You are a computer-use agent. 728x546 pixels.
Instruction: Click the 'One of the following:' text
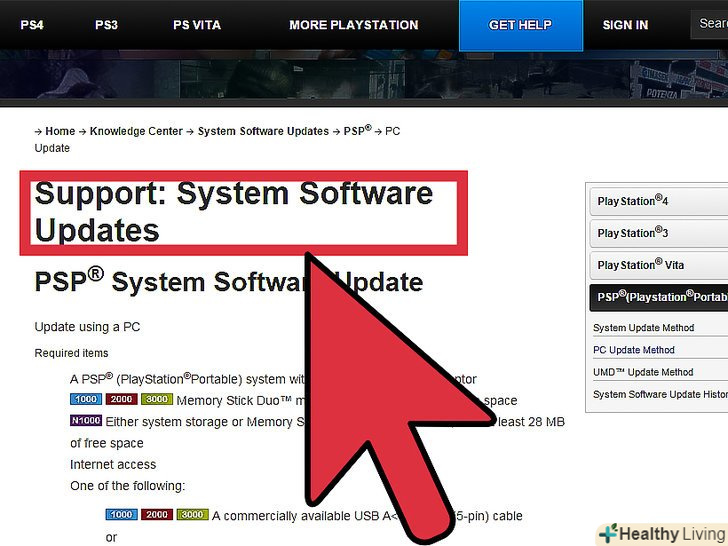[x=128, y=486]
